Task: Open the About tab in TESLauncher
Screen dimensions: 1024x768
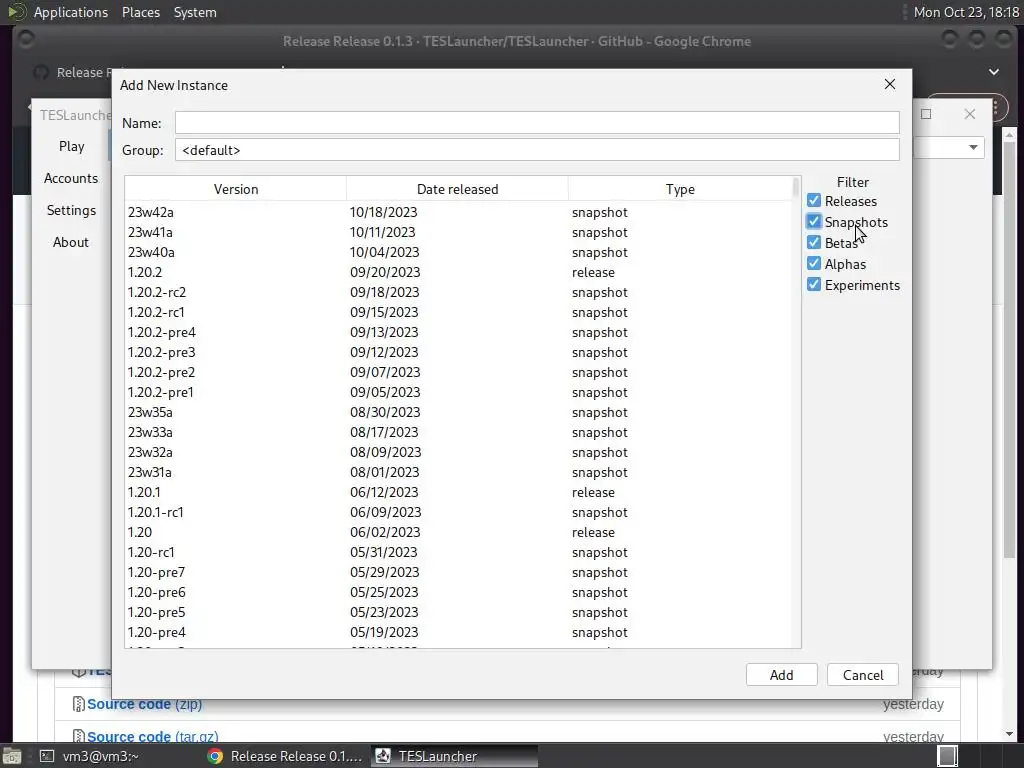Action: (x=71, y=242)
